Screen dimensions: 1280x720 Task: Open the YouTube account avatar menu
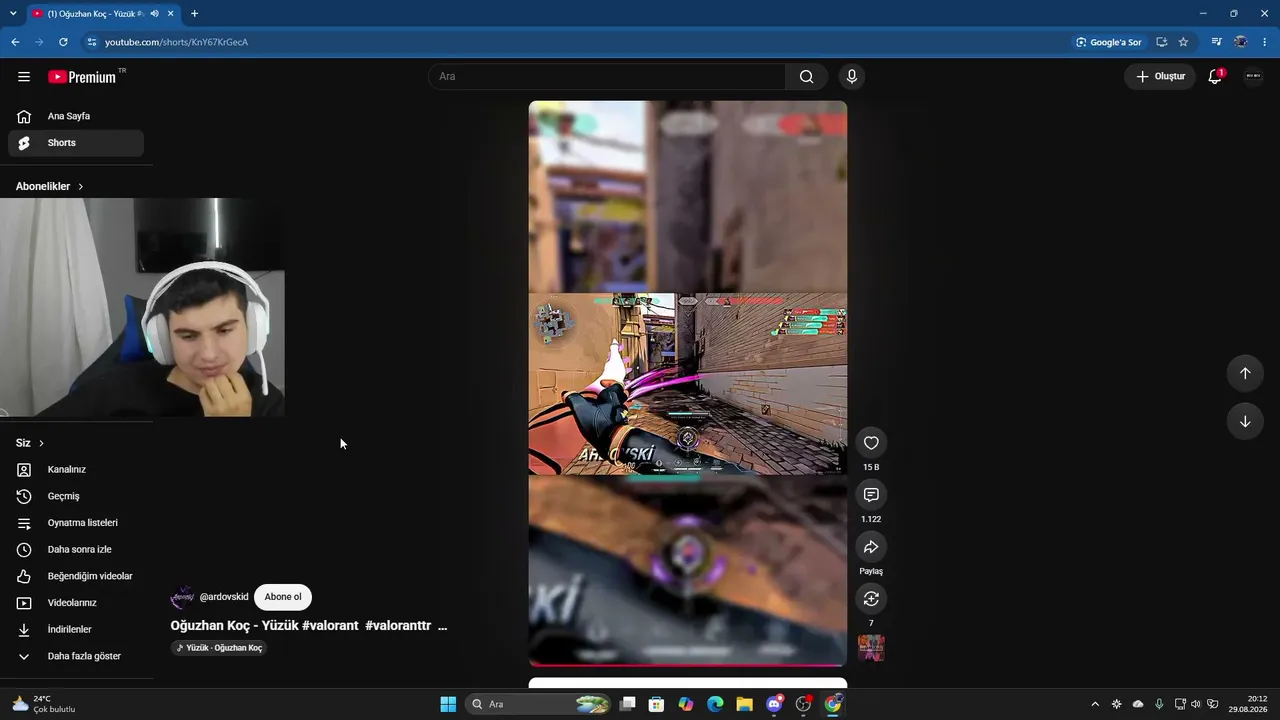[1253, 77]
